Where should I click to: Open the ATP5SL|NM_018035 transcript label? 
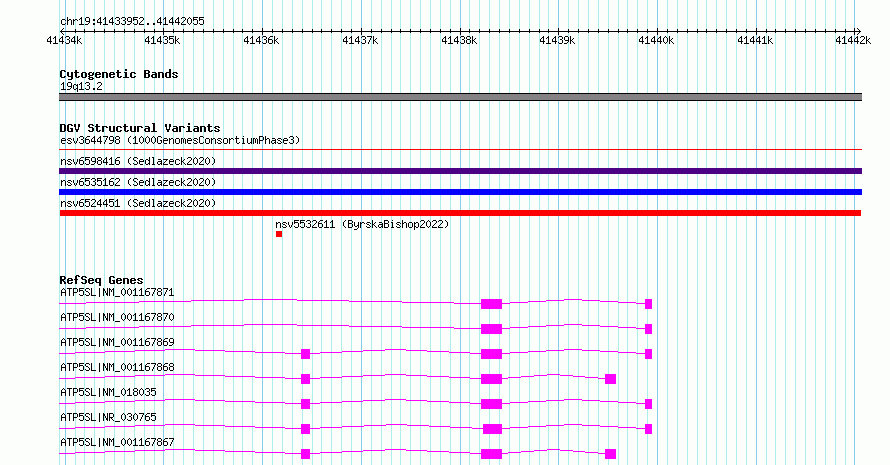point(108,392)
